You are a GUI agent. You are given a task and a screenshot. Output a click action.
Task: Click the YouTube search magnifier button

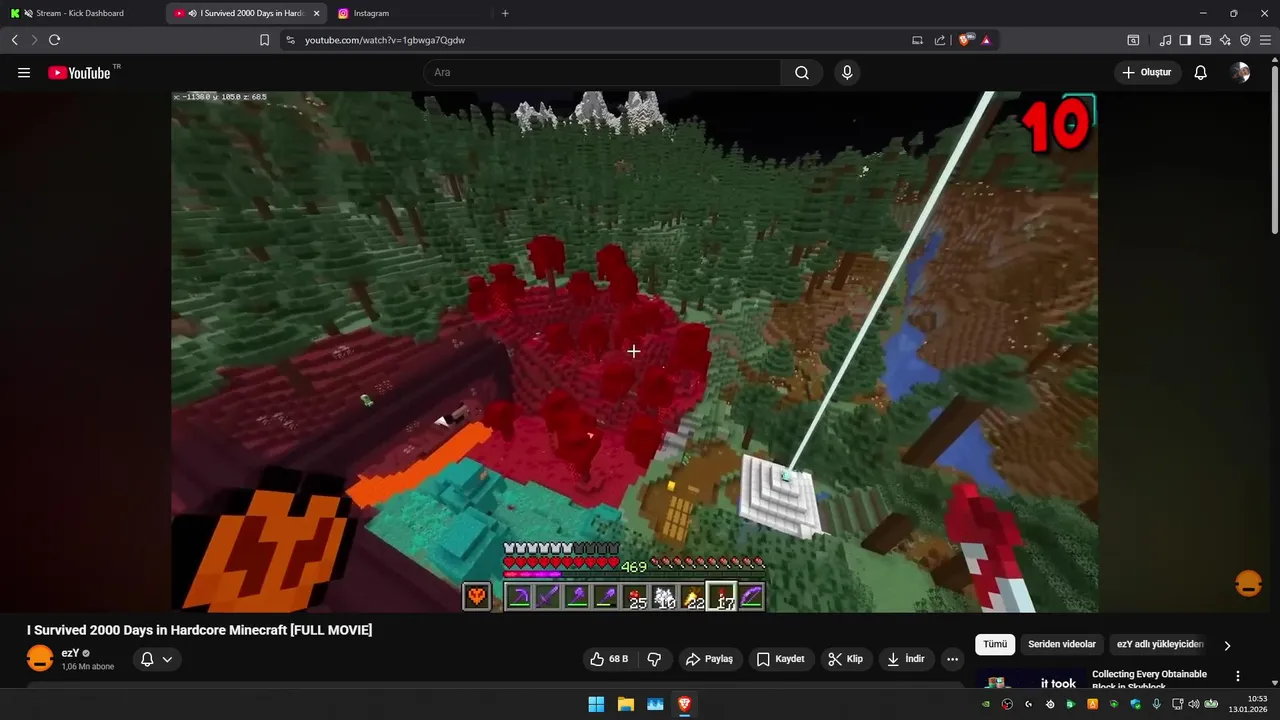(x=802, y=73)
